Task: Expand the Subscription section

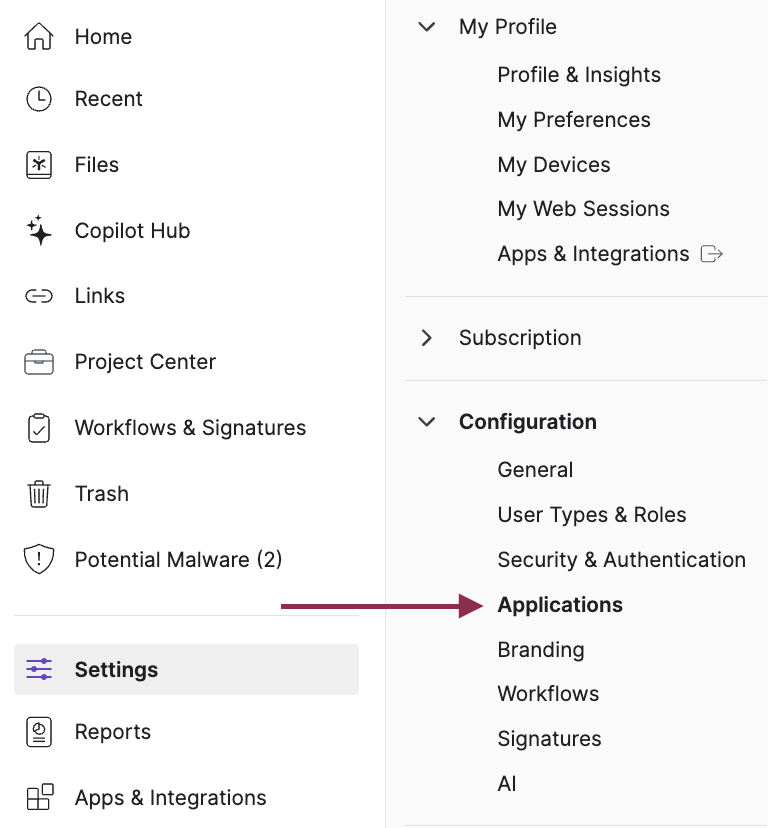Action: coord(427,337)
